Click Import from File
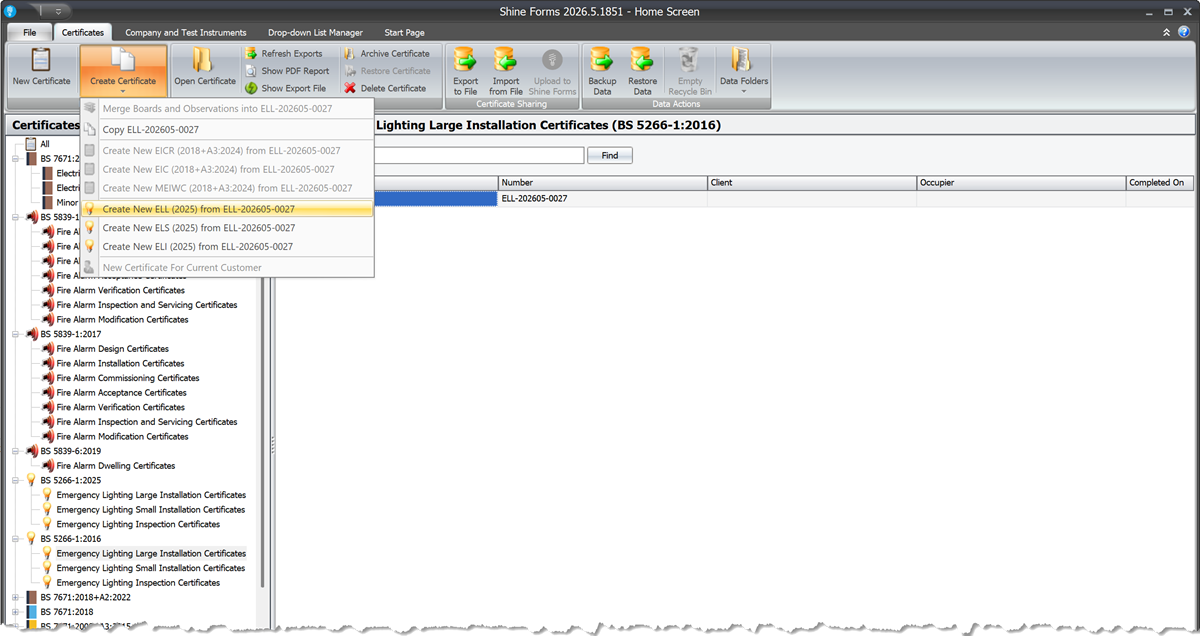Image resolution: width=1200 pixels, height=636 pixels. pyautogui.click(x=505, y=71)
